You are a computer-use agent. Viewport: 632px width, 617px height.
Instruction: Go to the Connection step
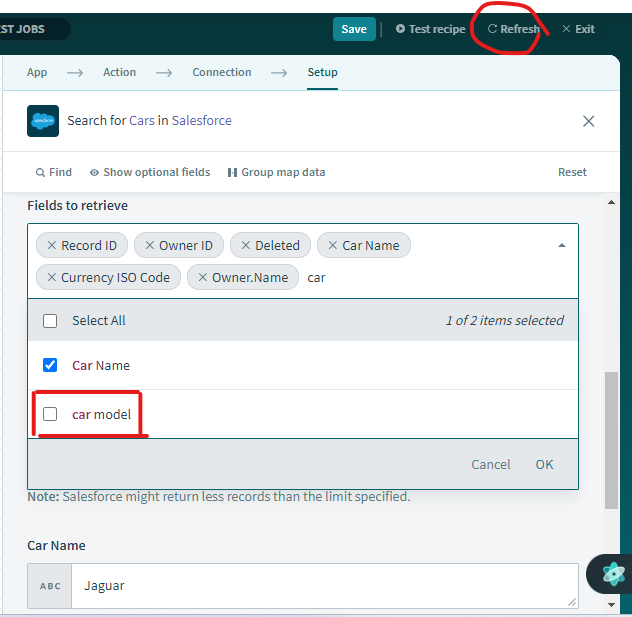click(222, 72)
